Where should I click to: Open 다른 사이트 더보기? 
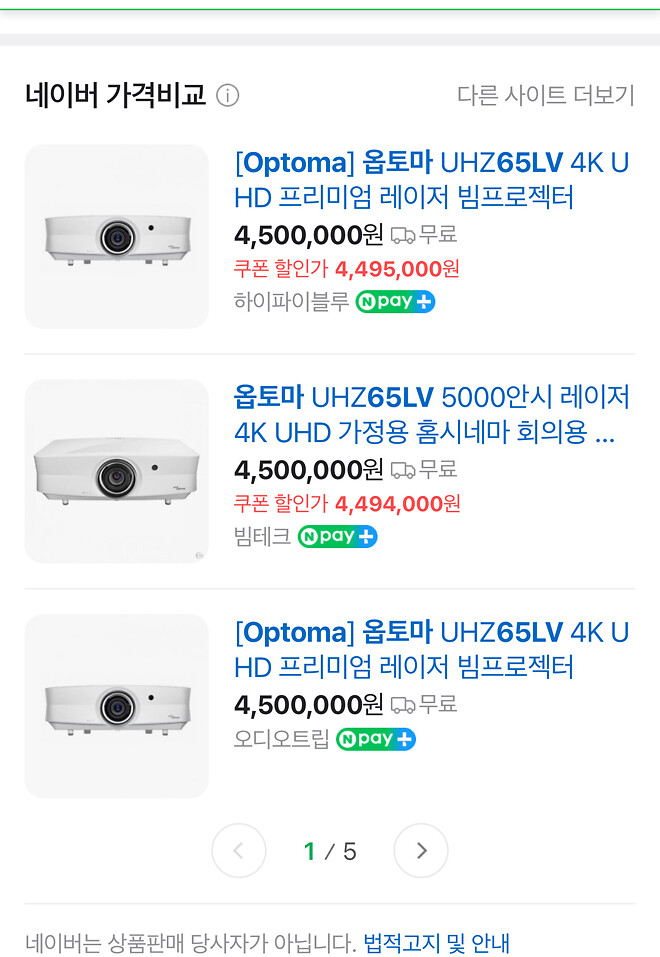[x=545, y=96]
